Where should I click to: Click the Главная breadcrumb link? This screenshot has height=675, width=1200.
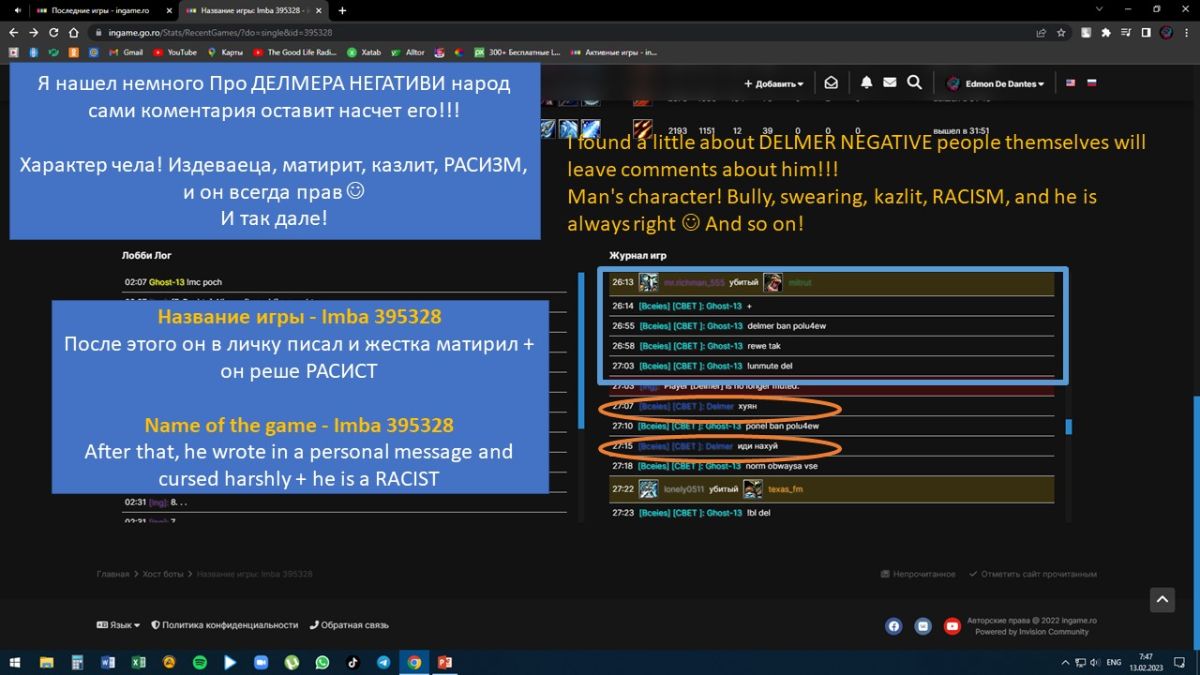pyautogui.click(x=112, y=574)
